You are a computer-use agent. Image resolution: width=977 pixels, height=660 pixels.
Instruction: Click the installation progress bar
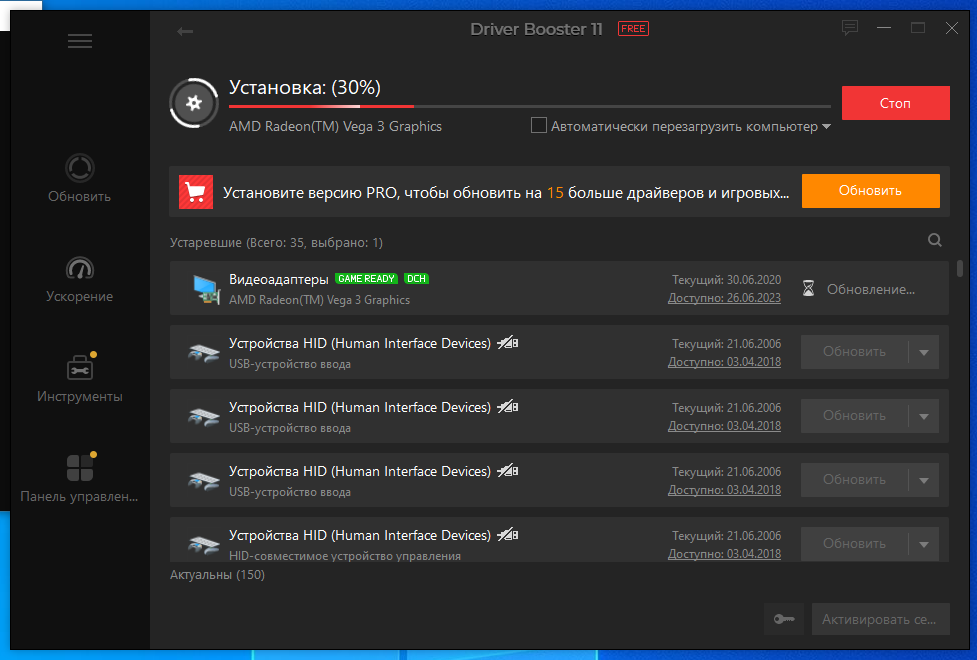(530, 107)
